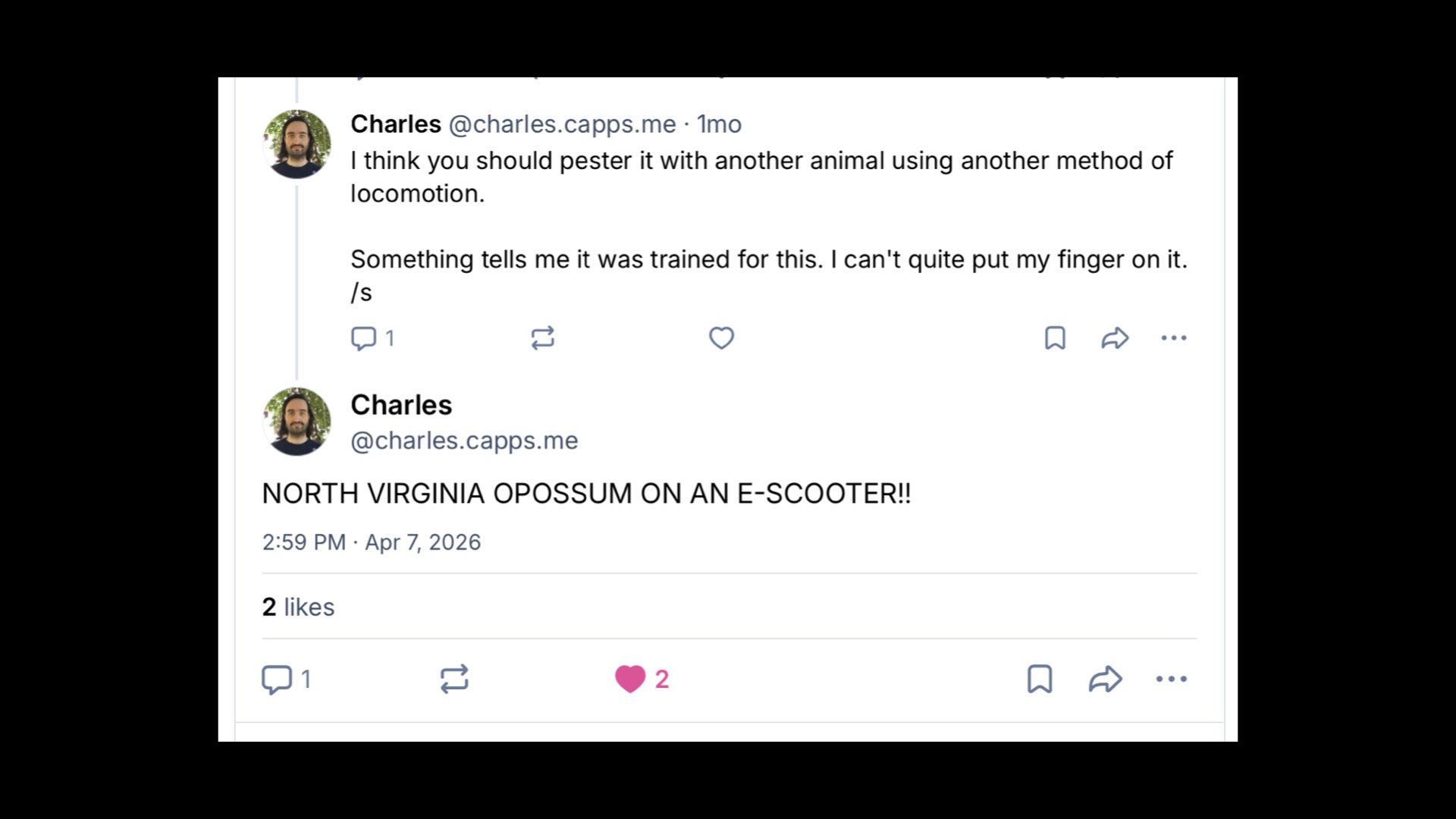View the 2 likes list
The image size is (1456, 819).
[298, 607]
